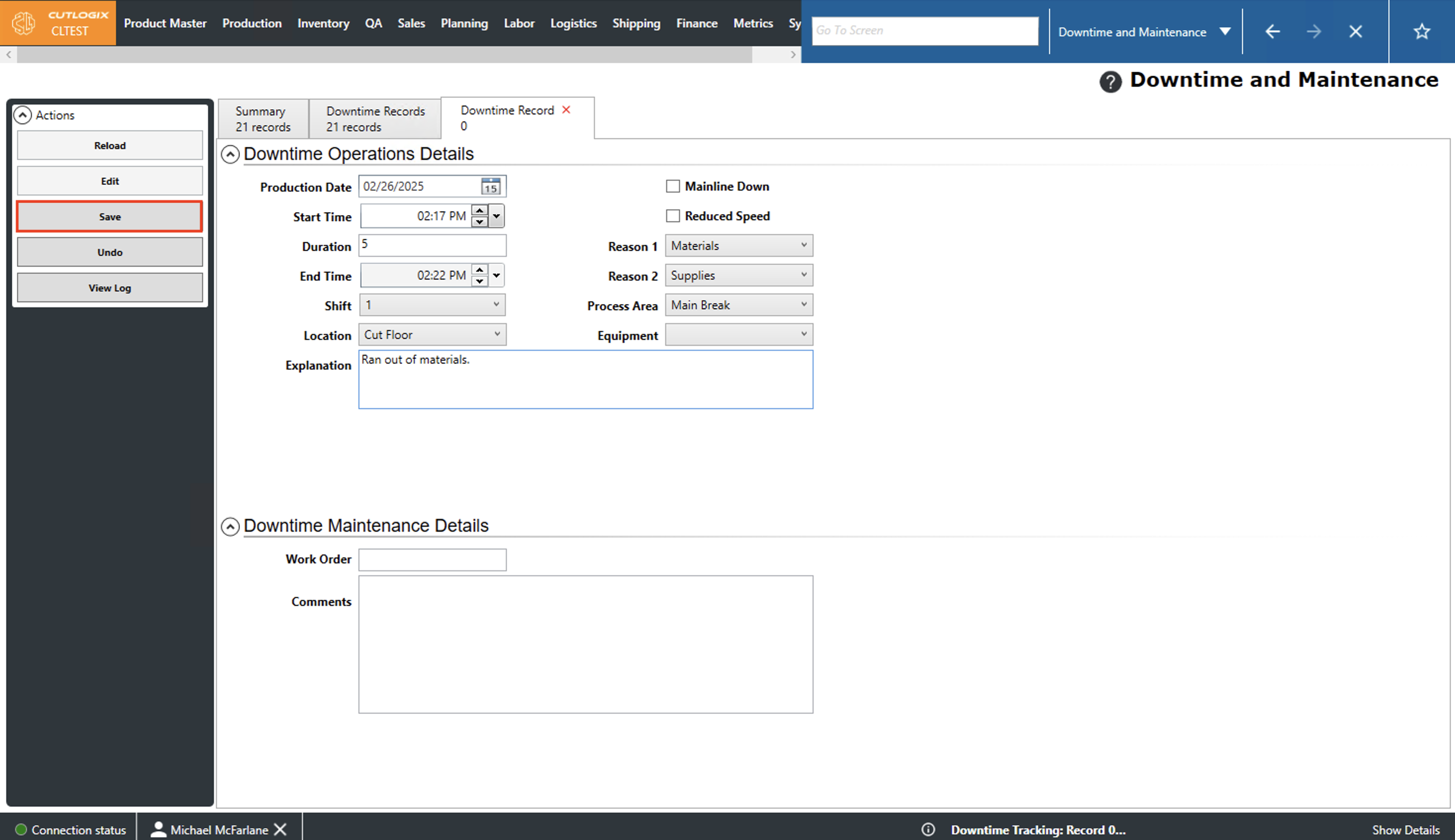
Task: Click the Save button
Action: click(110, 217)
